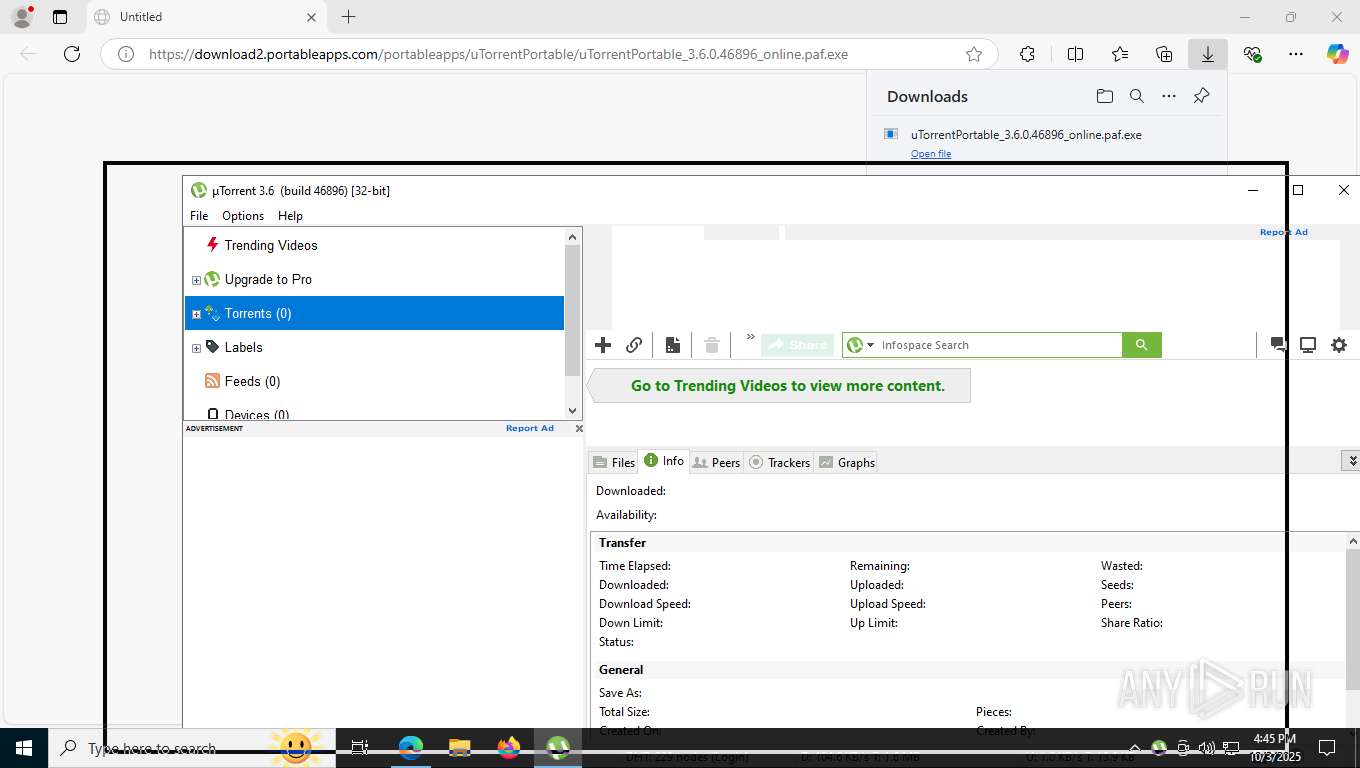Switch to the Trackers tab
The width and height of the screenshot is (1360, 768).
(x=780, y=462)
